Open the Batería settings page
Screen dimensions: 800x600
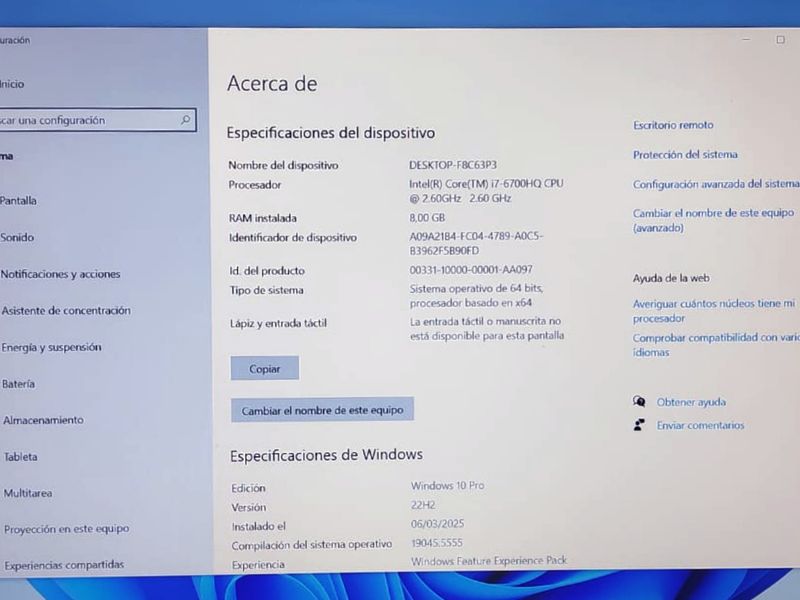pos(18,384)
